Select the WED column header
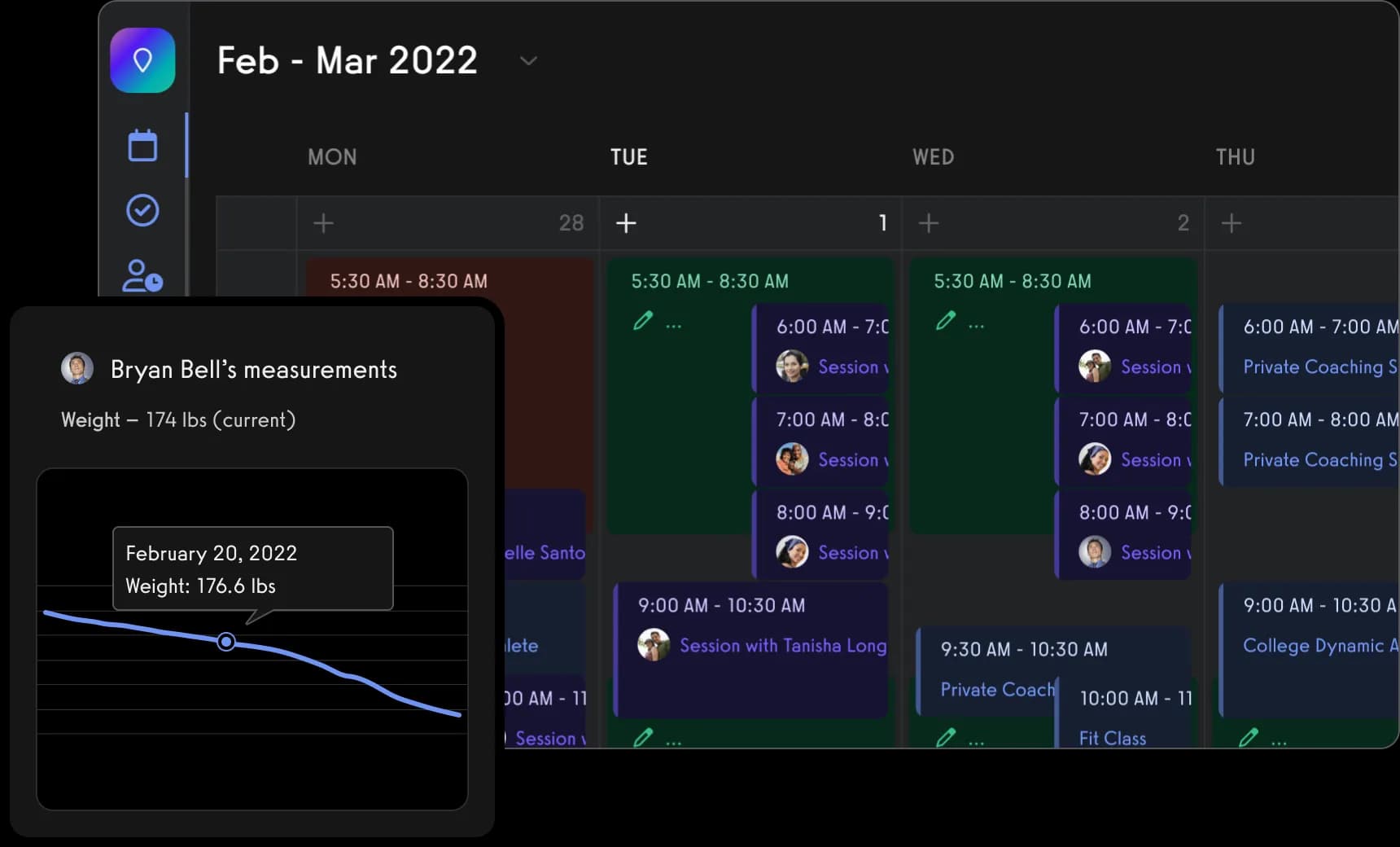Image resolution: width=1400 pixels, height=847 pixels. coord(933,157)
